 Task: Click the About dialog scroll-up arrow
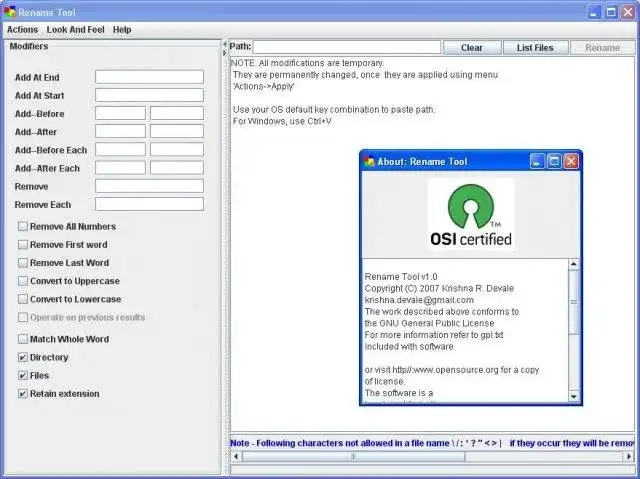(573, 264)
